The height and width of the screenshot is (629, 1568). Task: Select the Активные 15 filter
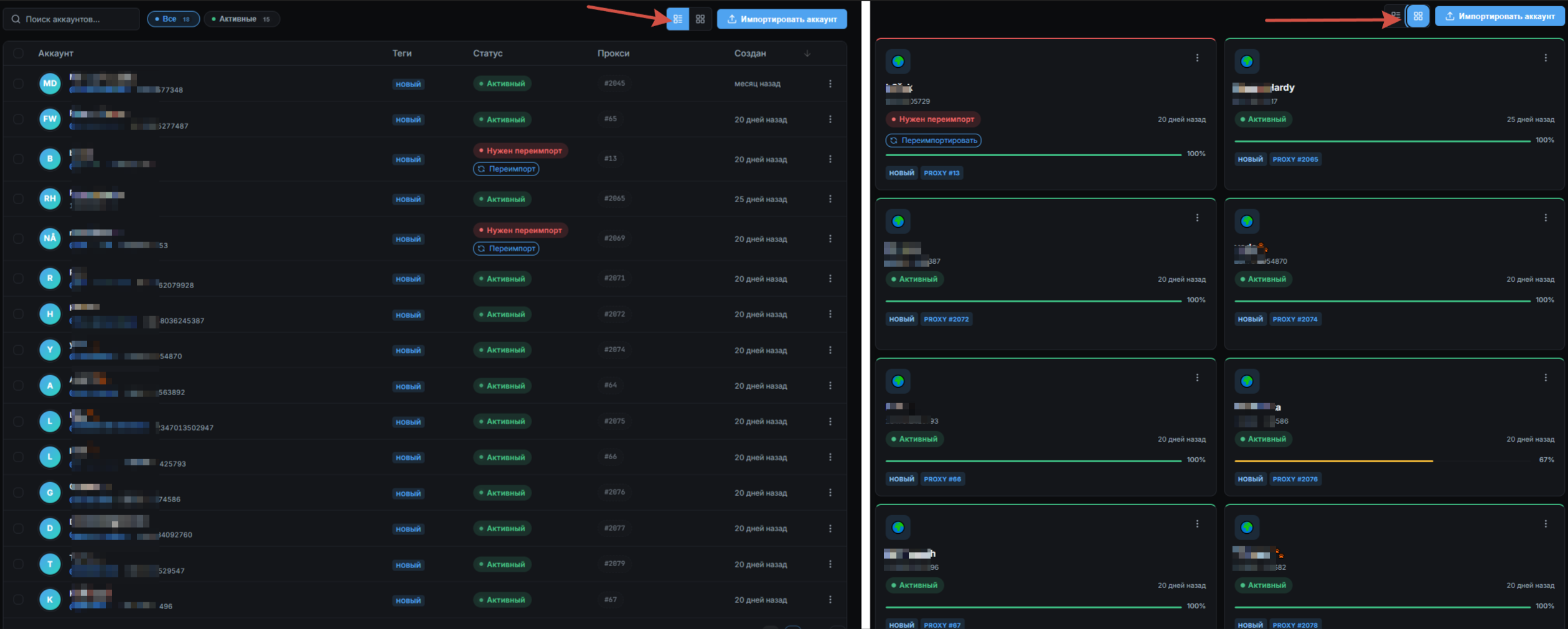tap(242, 19)
